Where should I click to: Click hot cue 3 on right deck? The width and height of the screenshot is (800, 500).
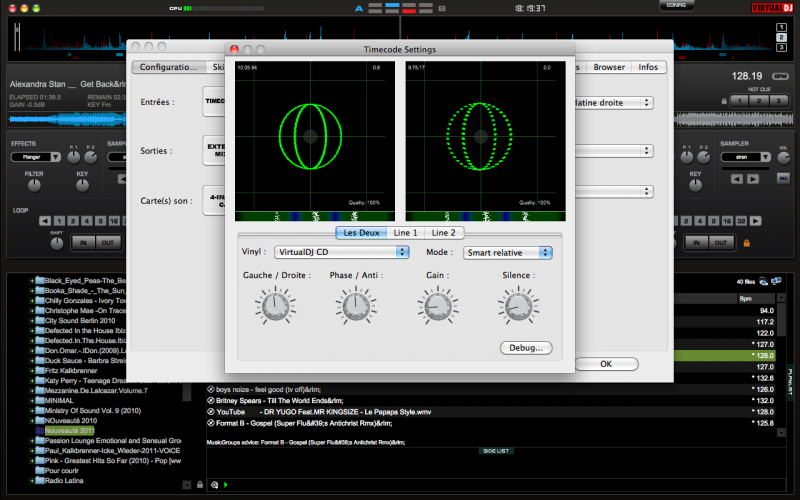point(778,101)
